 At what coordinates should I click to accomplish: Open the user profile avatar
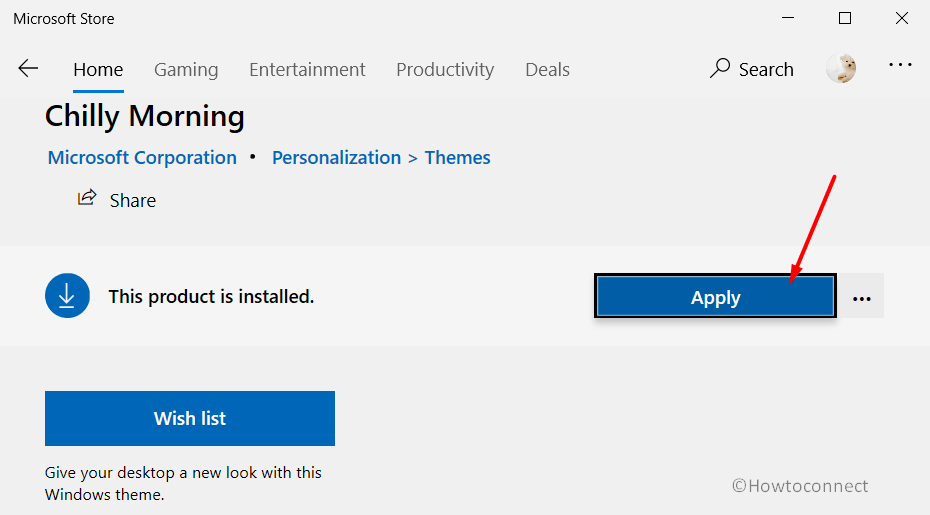pos(841,68)
